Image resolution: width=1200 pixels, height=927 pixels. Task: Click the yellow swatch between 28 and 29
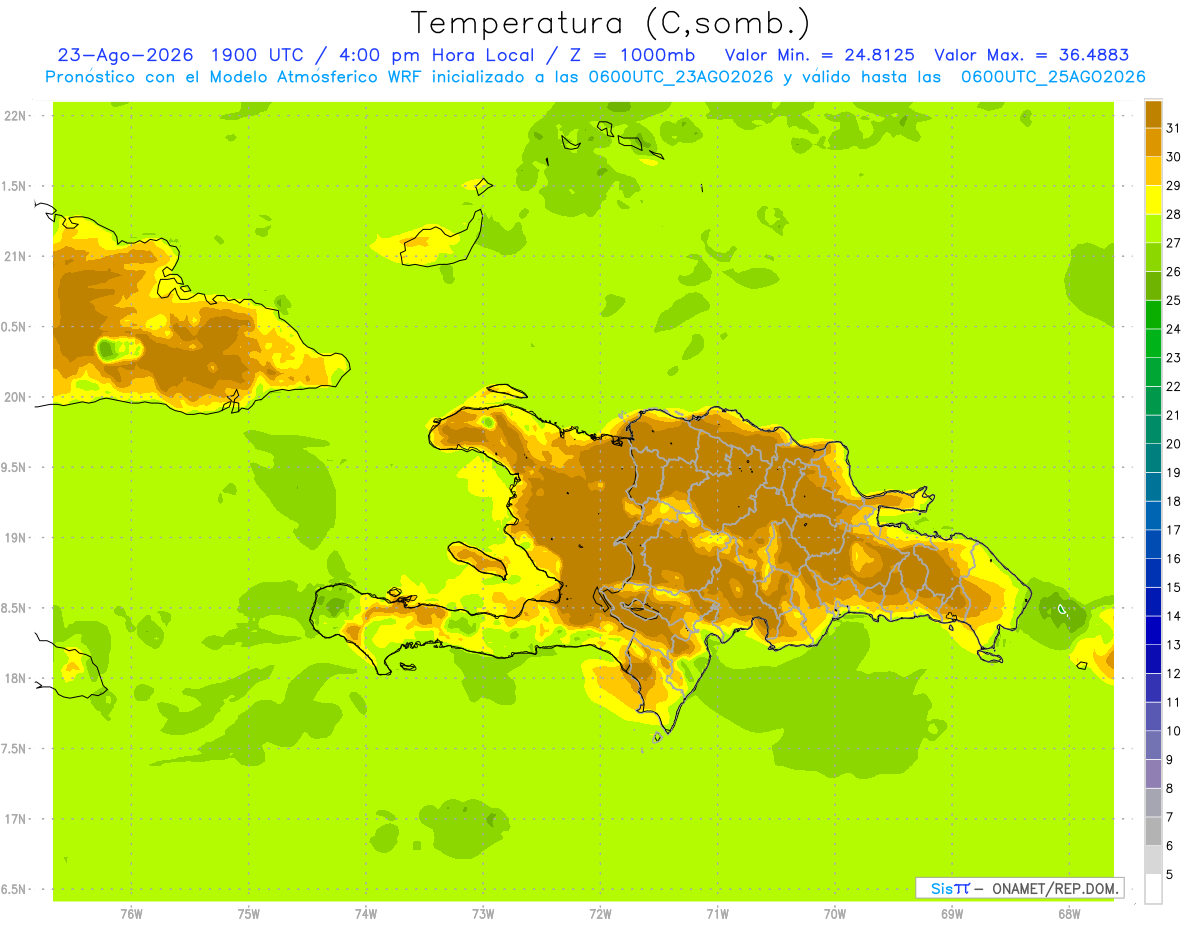[x=1153, y=200]
